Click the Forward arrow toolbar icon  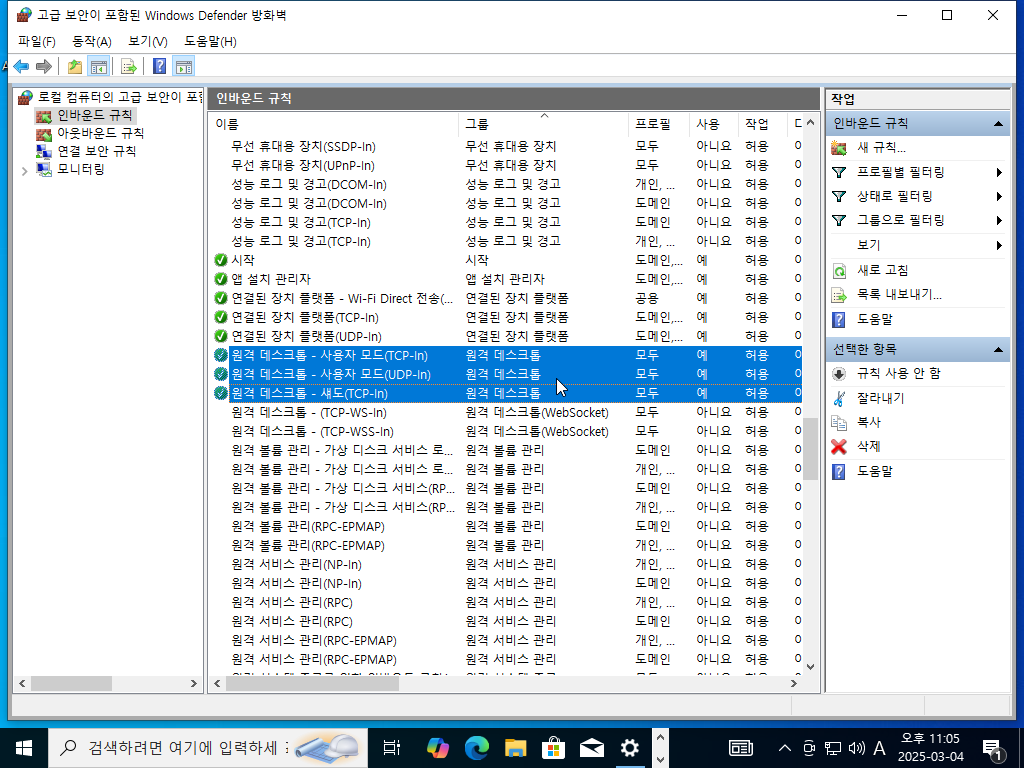coord(43,67)
